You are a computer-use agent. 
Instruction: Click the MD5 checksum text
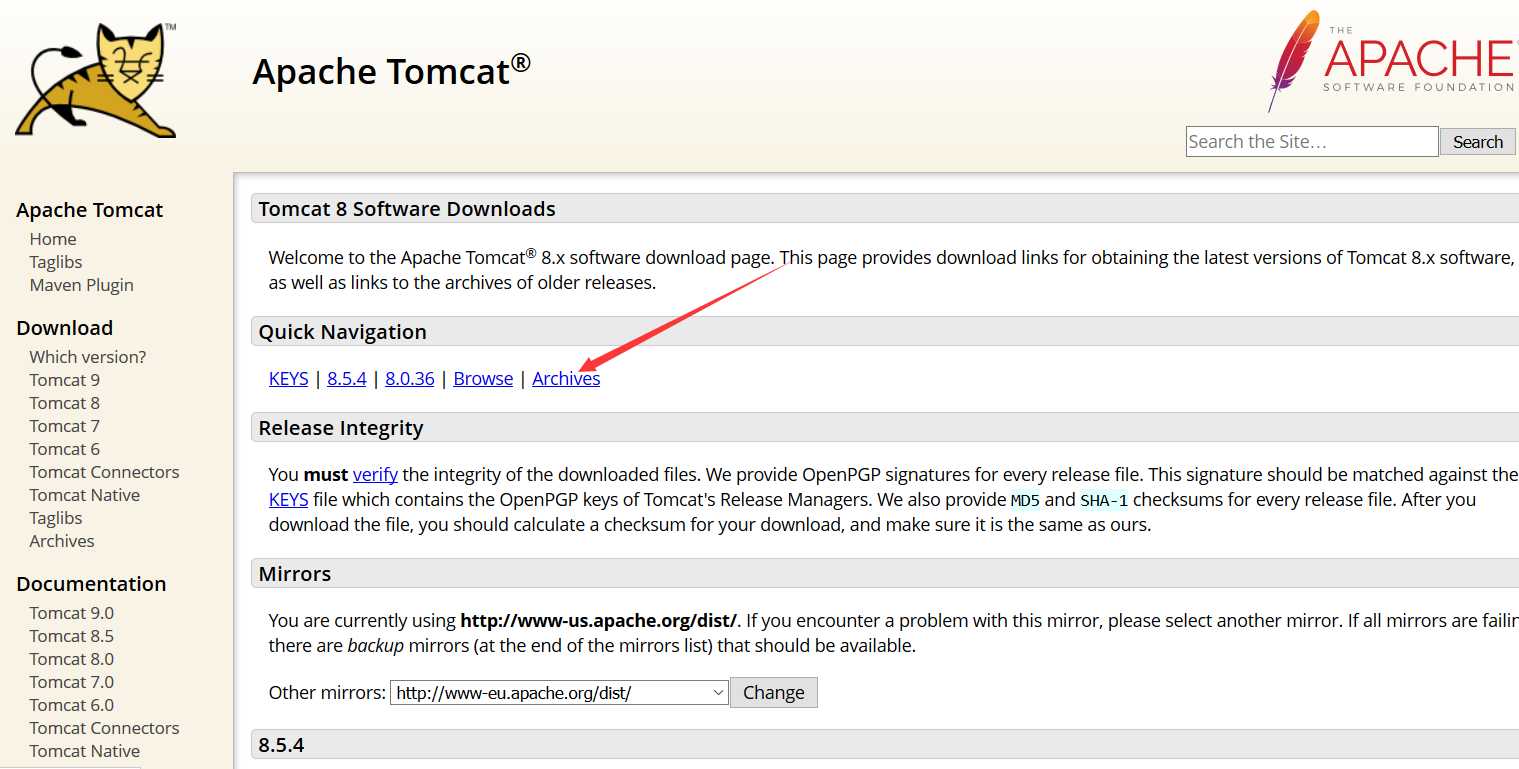point(1025,500)
